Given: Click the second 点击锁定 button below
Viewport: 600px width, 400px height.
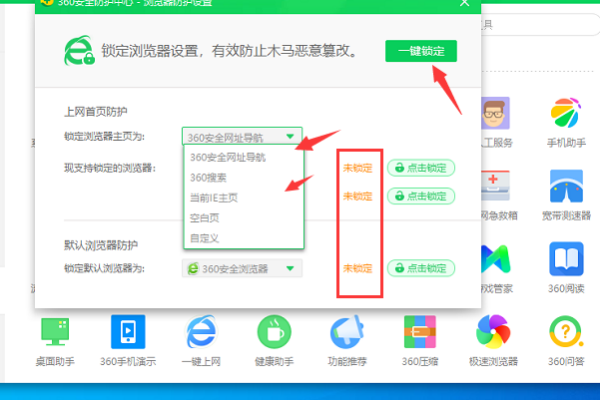Looking at the screenshot, I should tap(421, 196).
